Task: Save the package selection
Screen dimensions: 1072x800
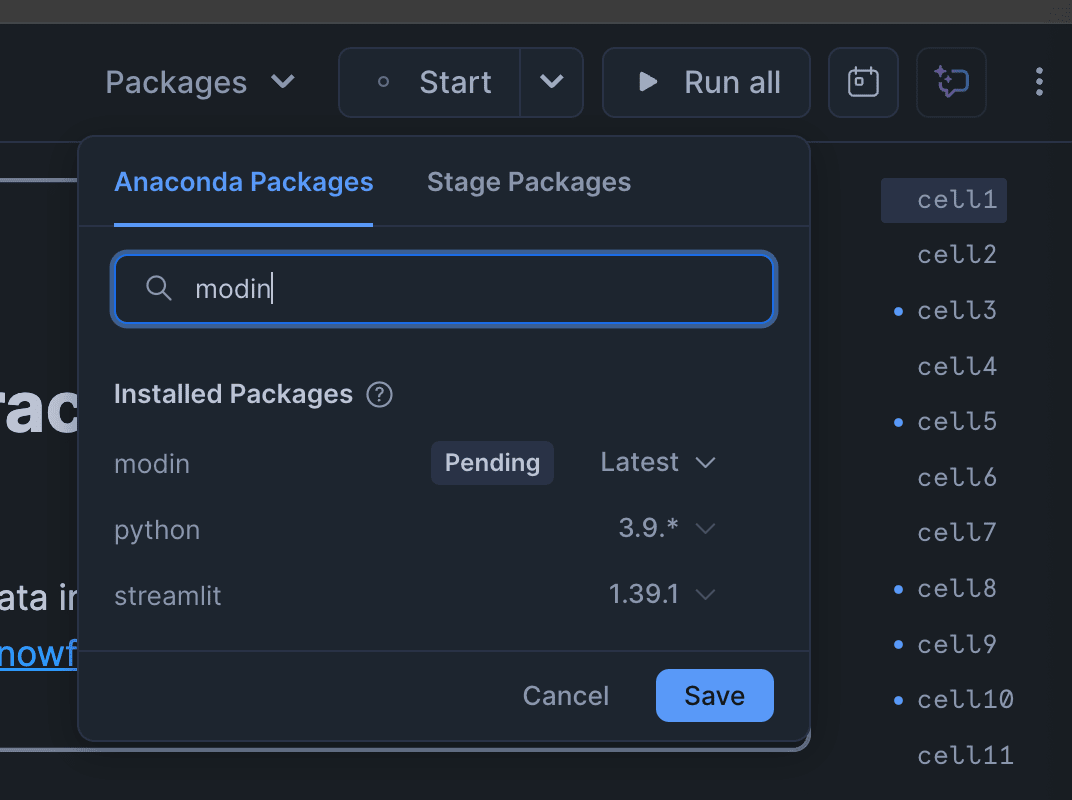Action: 714,695
